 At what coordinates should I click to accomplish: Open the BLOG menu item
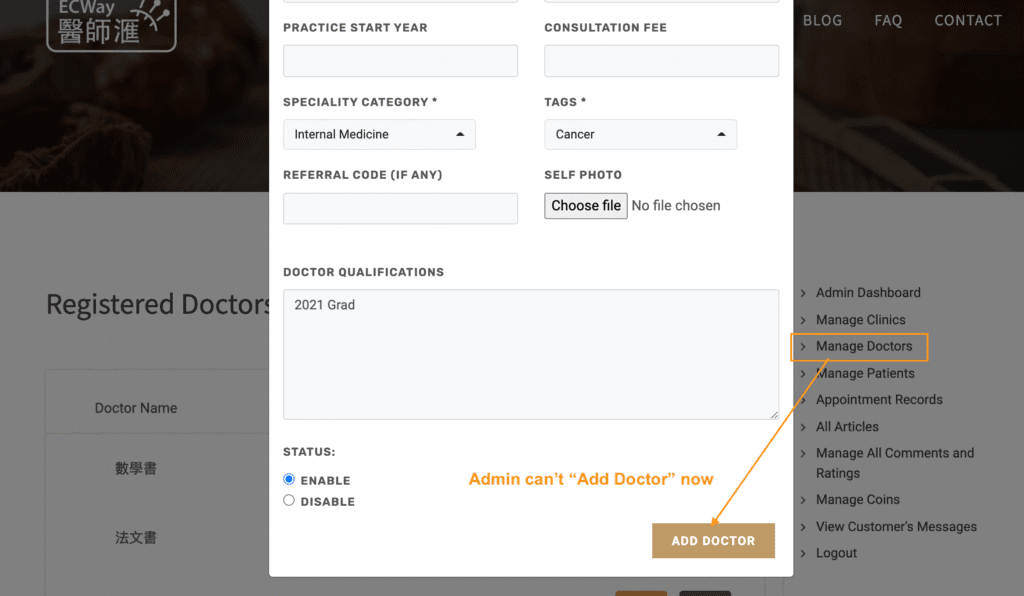[x=822, y=20]
